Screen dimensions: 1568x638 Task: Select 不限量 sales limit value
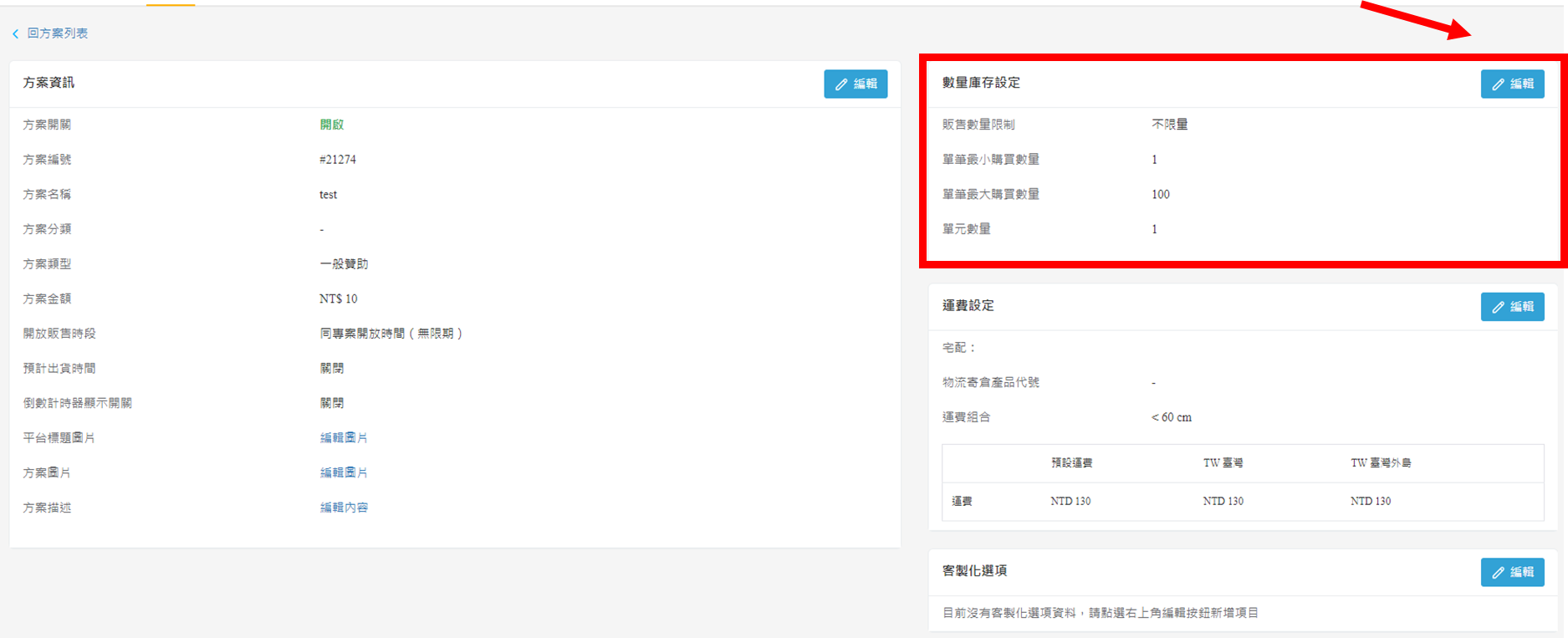pos(1169,125)
